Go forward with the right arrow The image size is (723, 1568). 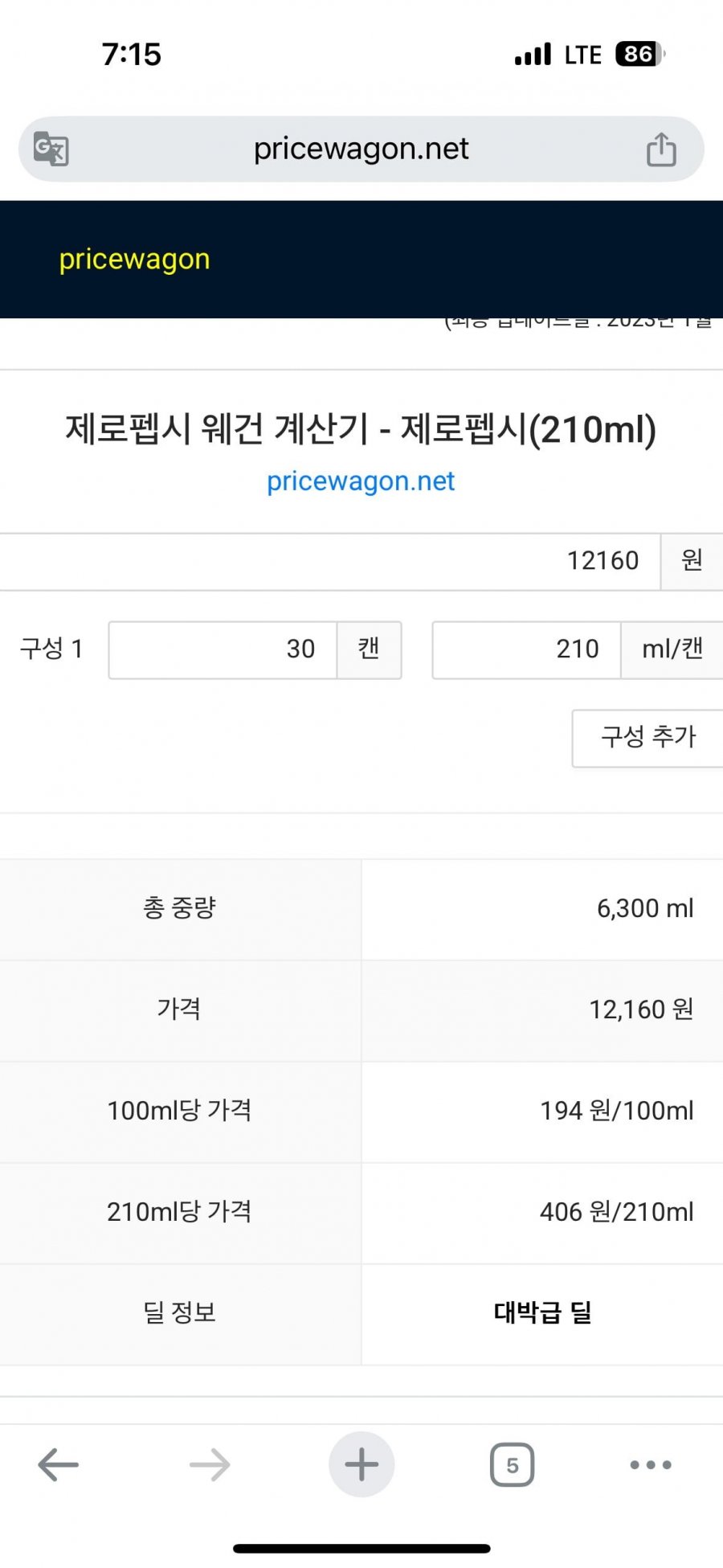click(210, 1464)
